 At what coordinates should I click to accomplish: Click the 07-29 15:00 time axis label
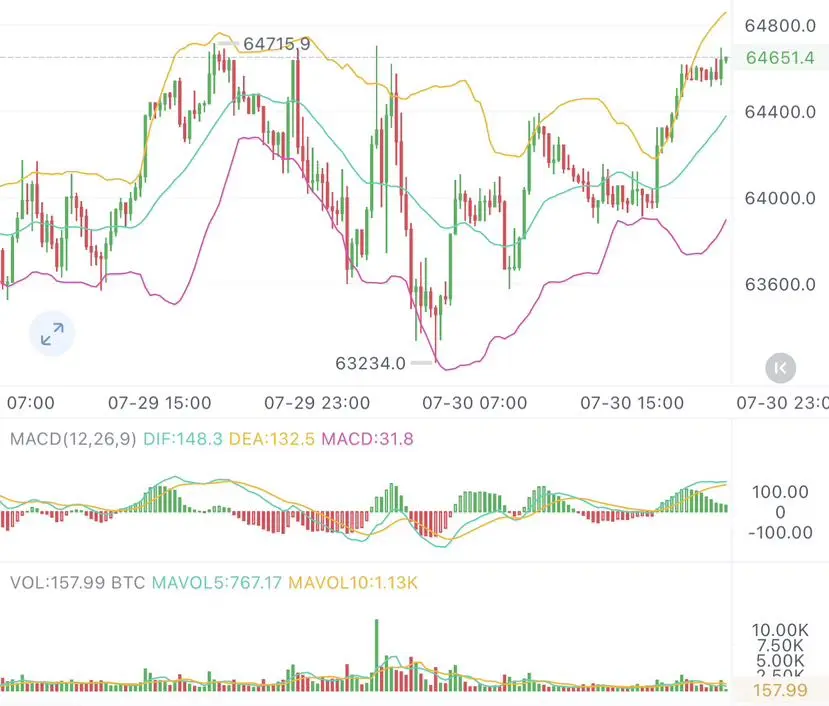(160, 403)
